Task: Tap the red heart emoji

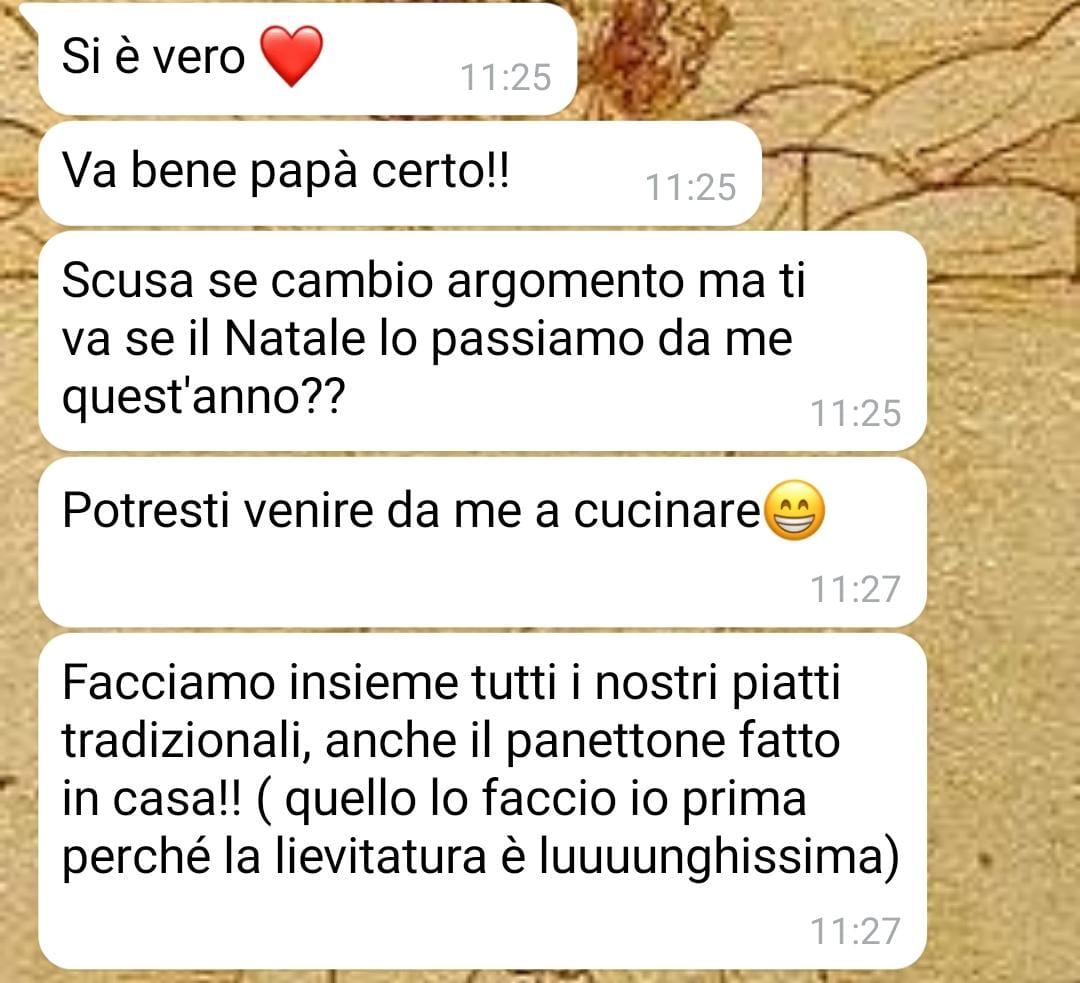Action: click(292, 56)
